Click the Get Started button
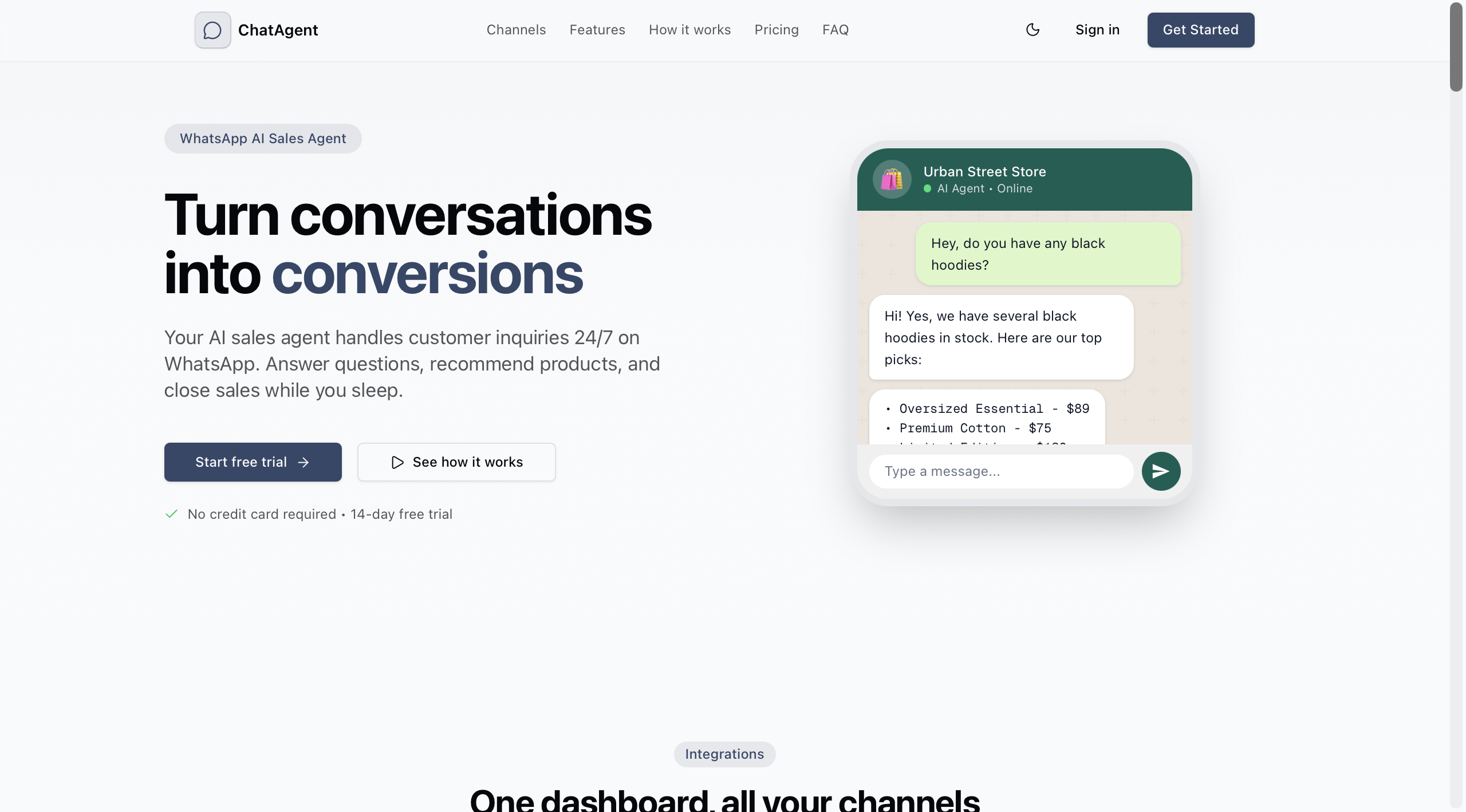Screen dimensions: 1466x812 [1200, 30]
